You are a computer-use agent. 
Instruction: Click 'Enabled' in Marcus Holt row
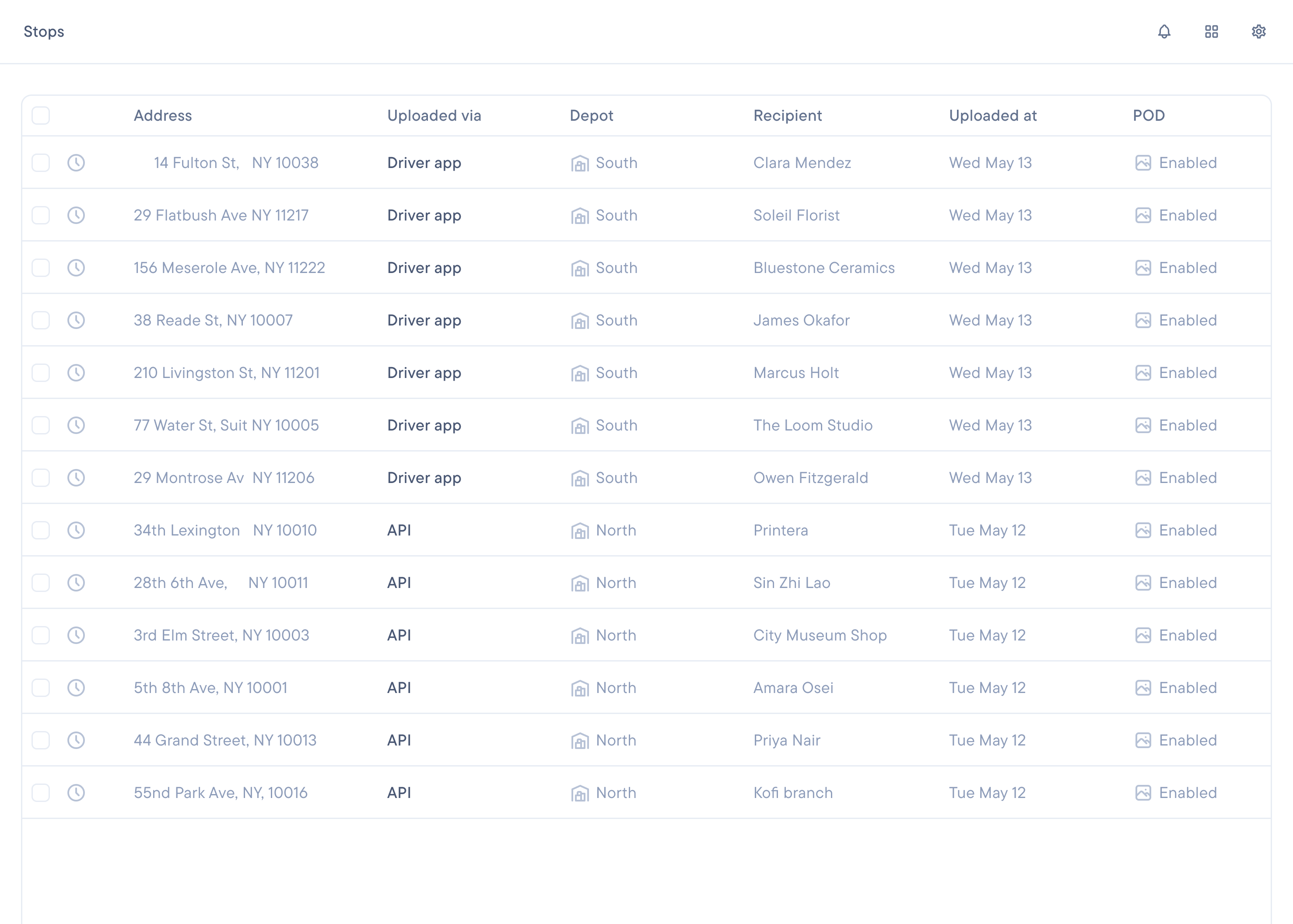tap(1188, 373)
